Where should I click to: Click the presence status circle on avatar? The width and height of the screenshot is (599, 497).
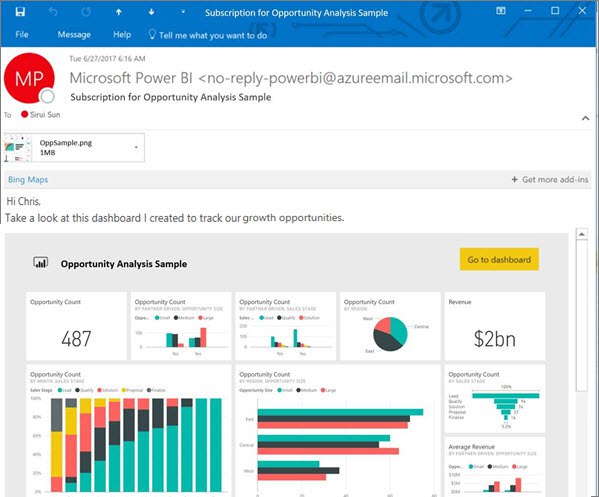pos(48,96)
